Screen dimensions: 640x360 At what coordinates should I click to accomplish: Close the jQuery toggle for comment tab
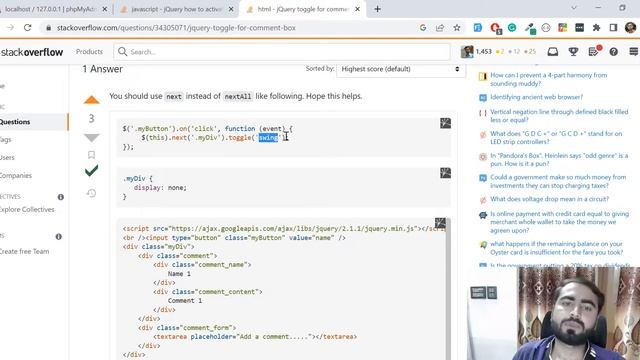(358, 9)
